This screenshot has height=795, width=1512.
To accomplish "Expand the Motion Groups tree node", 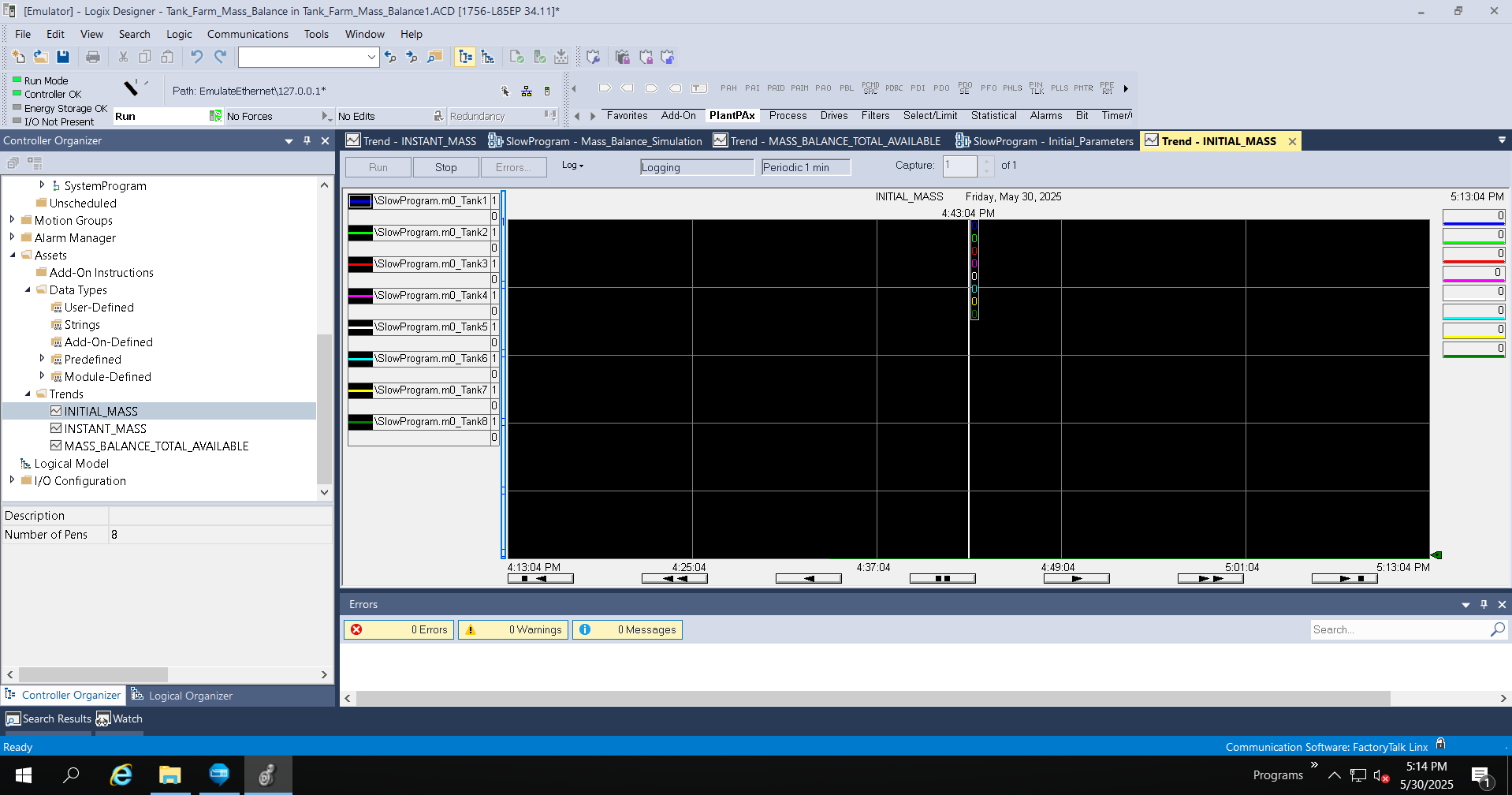I will point(12,220).
